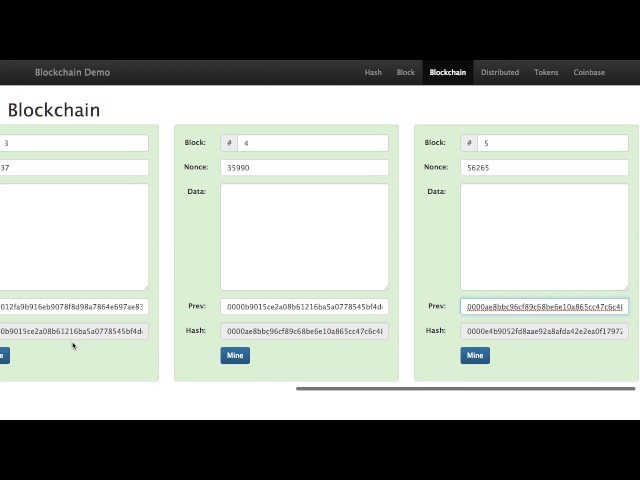Click the # addon icon of block 4
The image size is (640, 480).
coord(229,143)
